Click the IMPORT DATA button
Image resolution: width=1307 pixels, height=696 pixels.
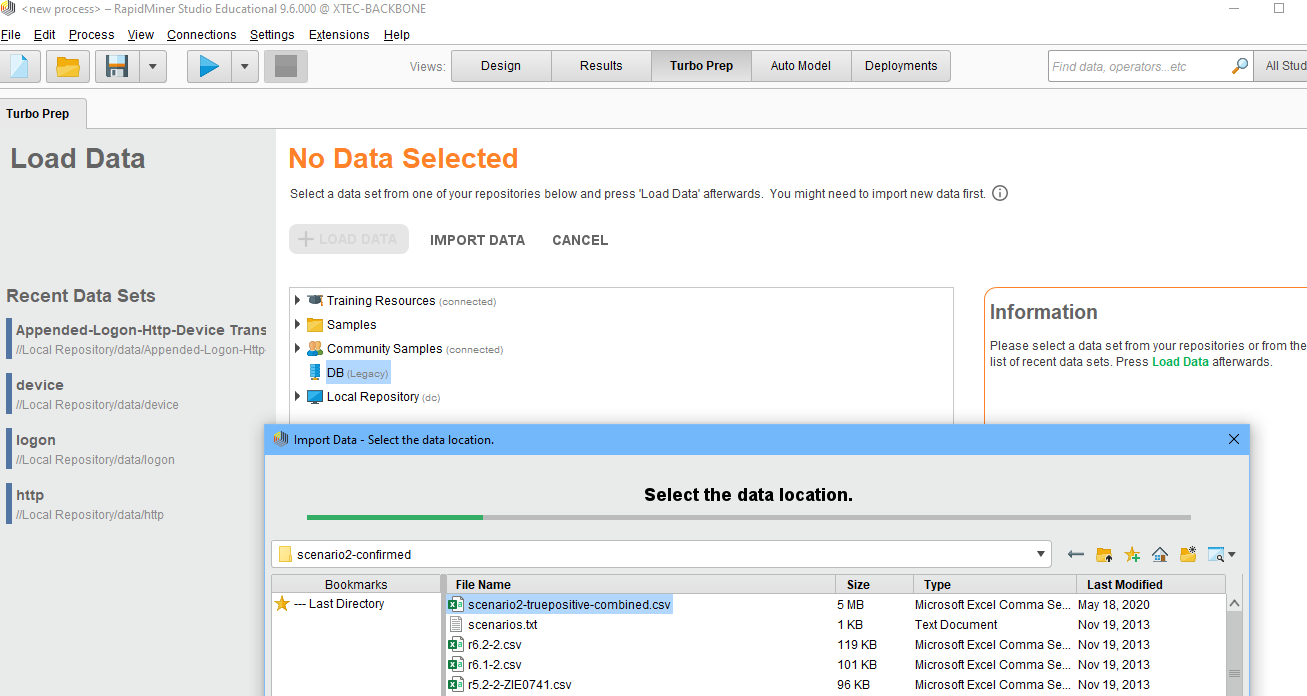[477, 240]
